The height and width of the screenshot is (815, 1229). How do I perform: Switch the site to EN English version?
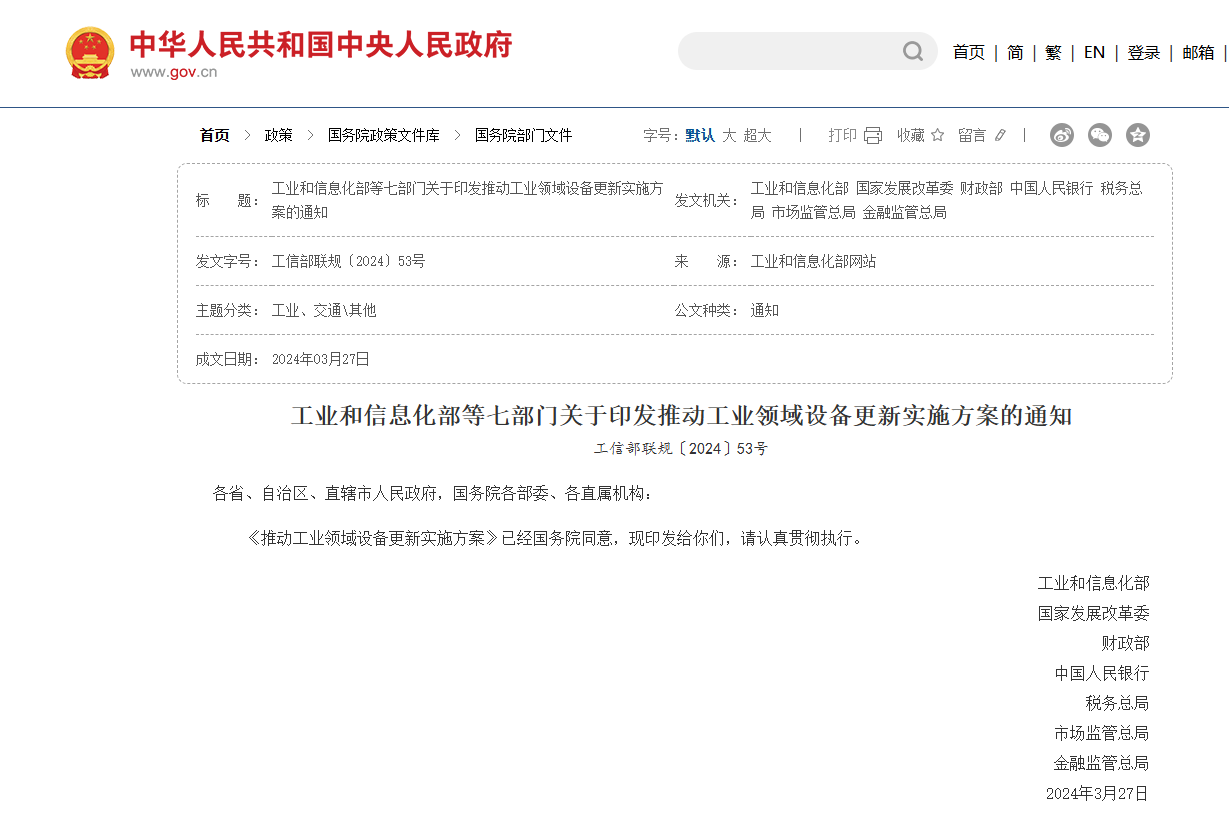1094,52
